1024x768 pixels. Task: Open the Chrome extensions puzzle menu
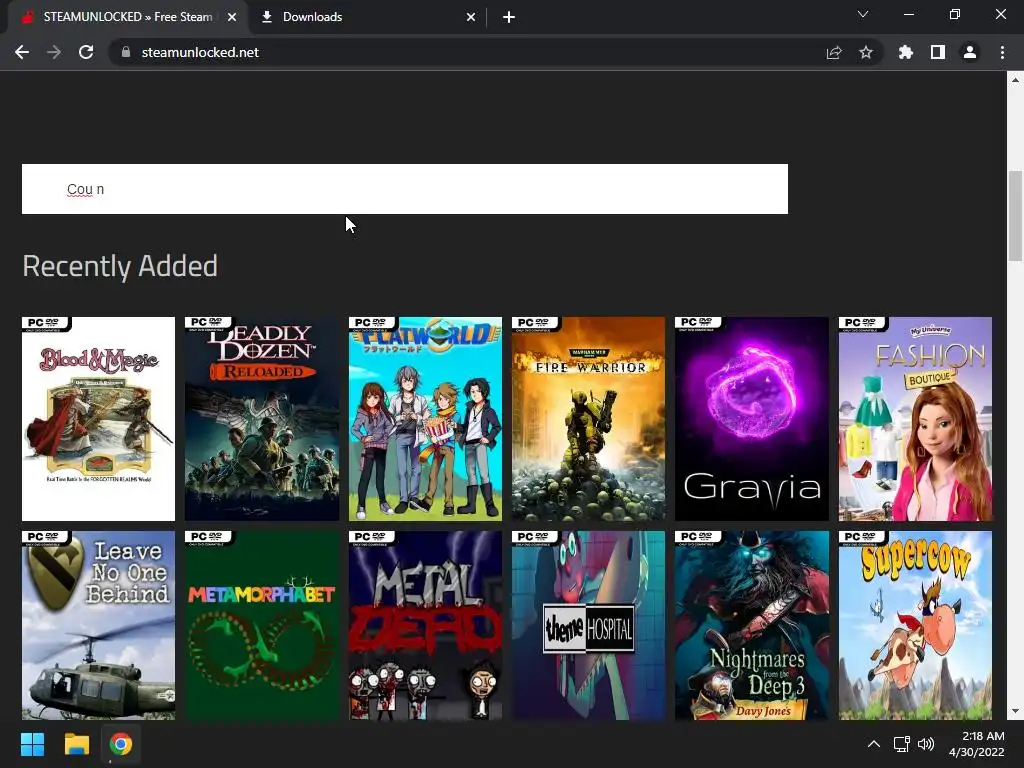(906, 52)
